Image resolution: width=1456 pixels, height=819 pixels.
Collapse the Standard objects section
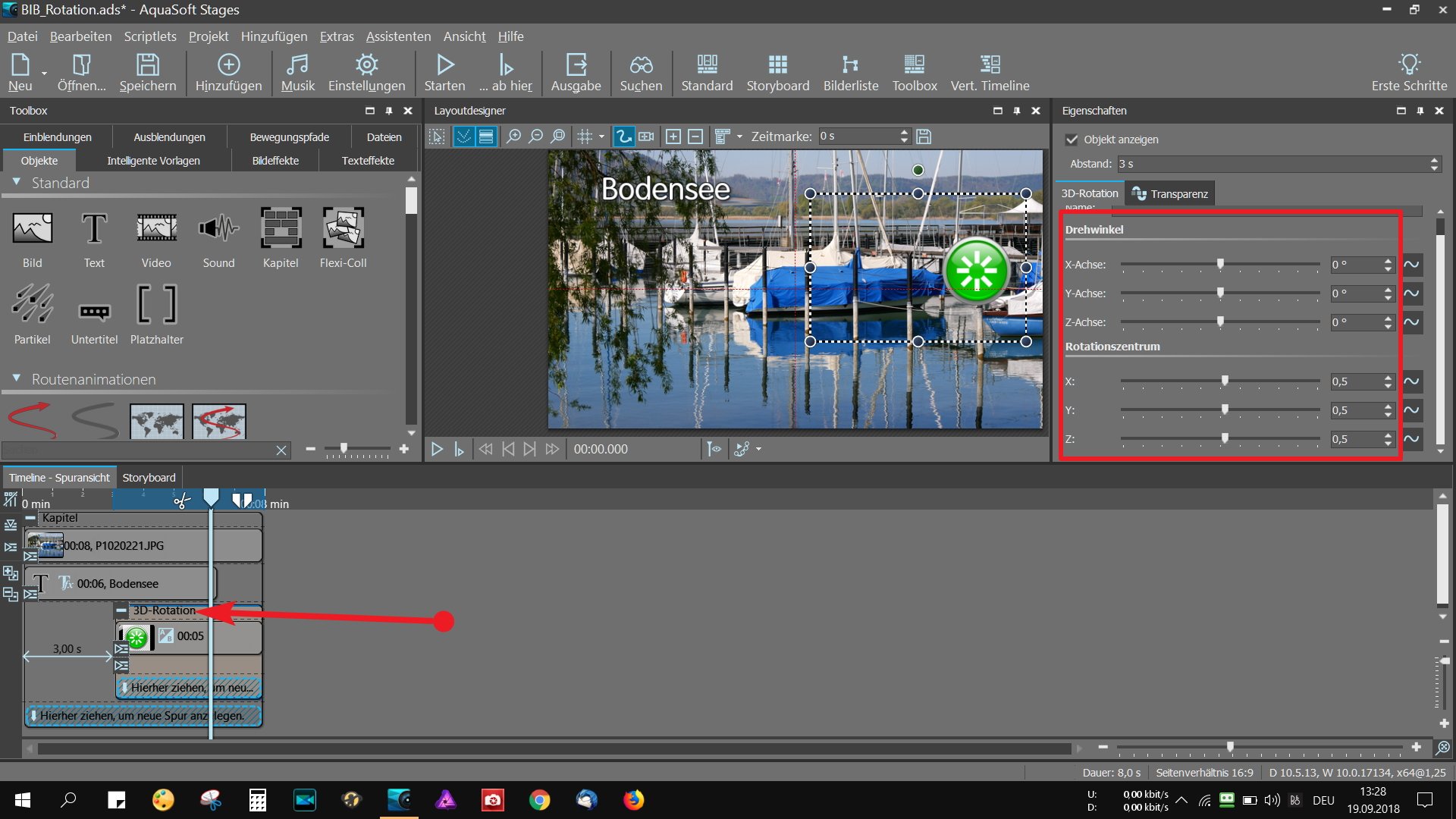click(17, 183)
